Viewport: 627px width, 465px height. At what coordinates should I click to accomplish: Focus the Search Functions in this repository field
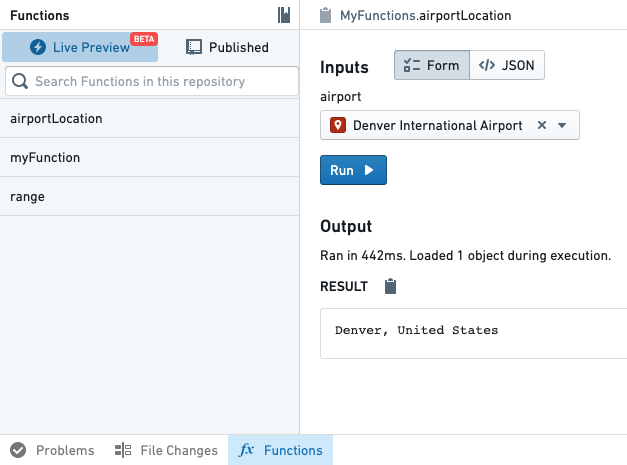[152, 81]
